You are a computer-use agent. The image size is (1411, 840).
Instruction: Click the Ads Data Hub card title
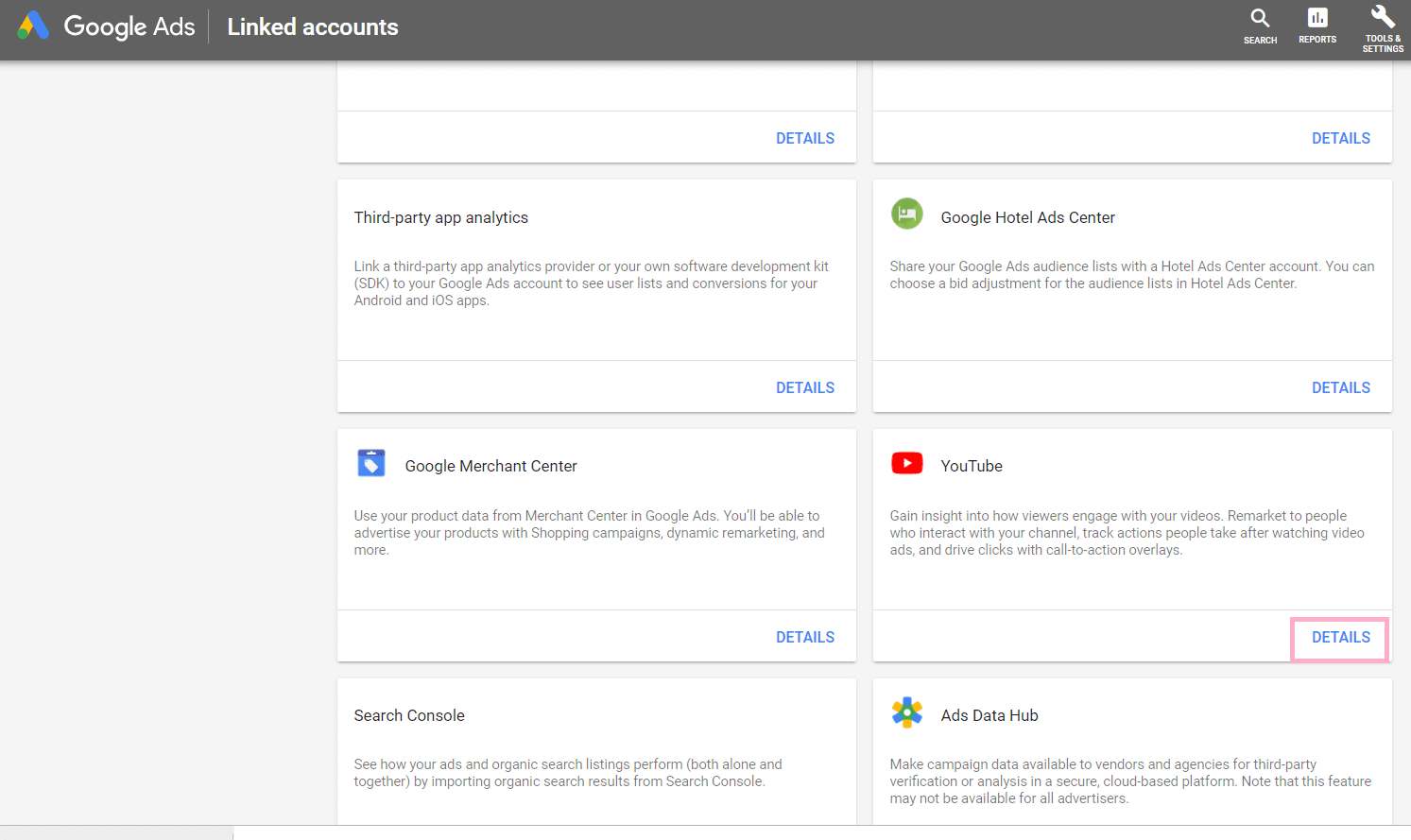(989, 715)
